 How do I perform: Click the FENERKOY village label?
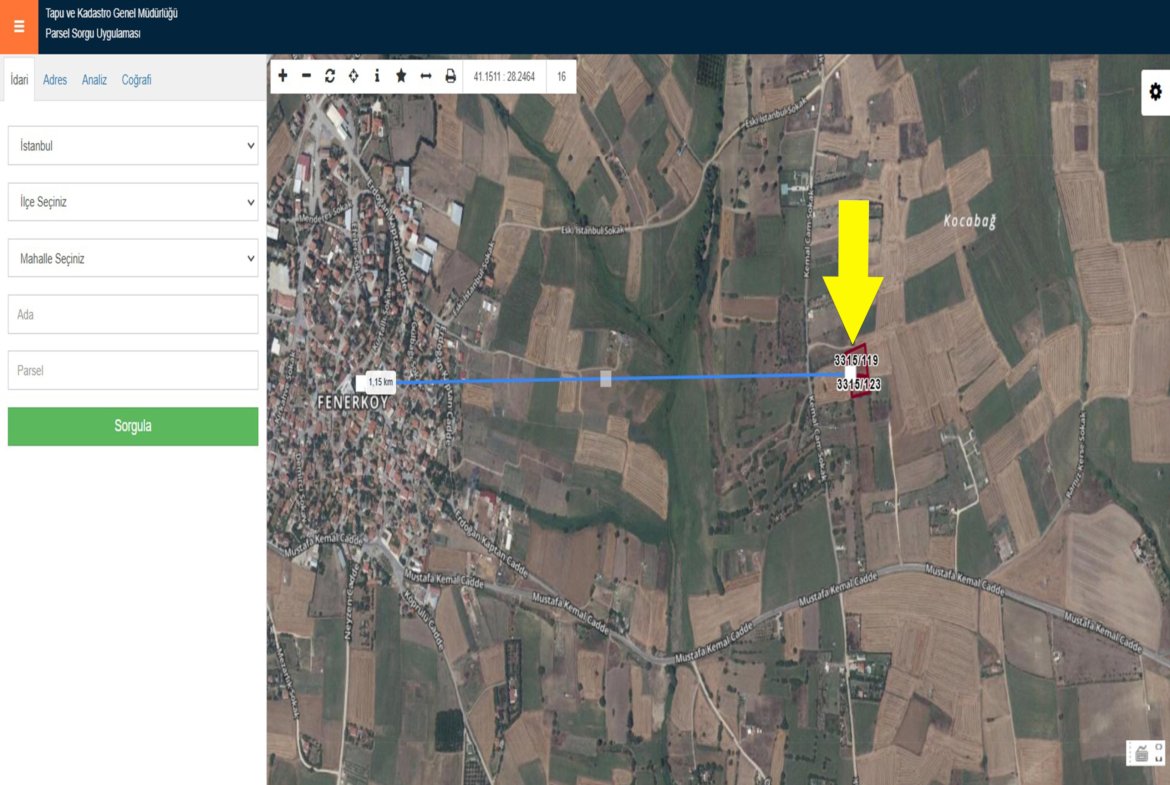[353, 402]
